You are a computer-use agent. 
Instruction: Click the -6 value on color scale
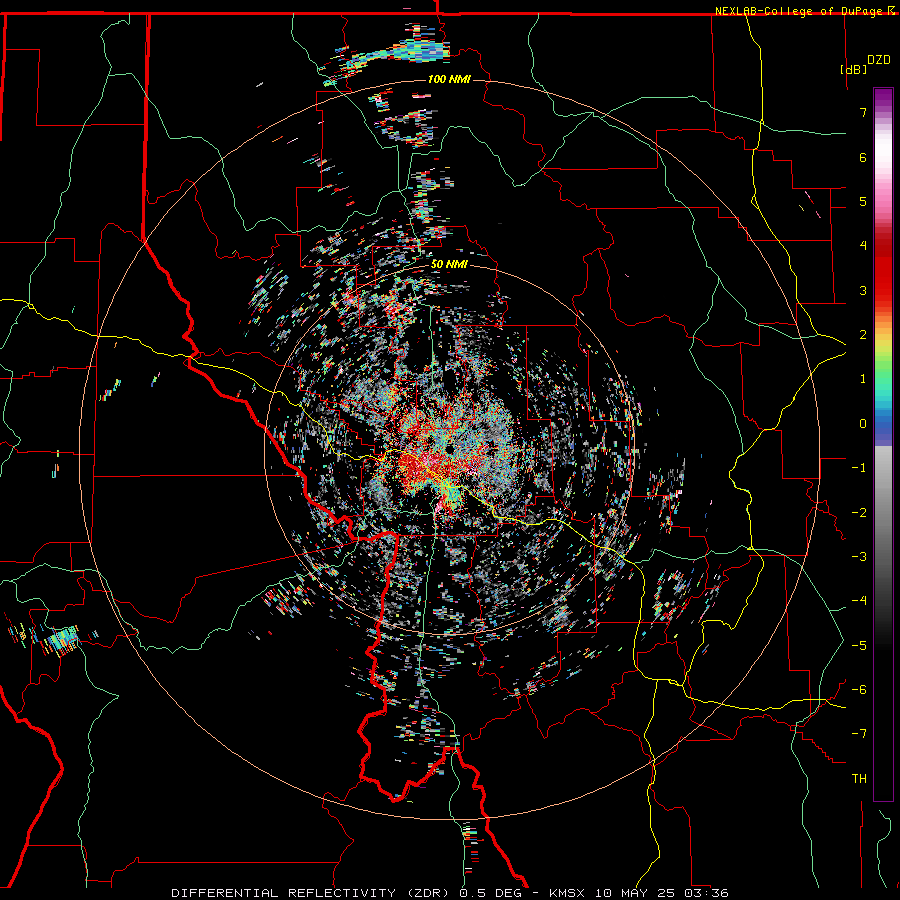859,690
